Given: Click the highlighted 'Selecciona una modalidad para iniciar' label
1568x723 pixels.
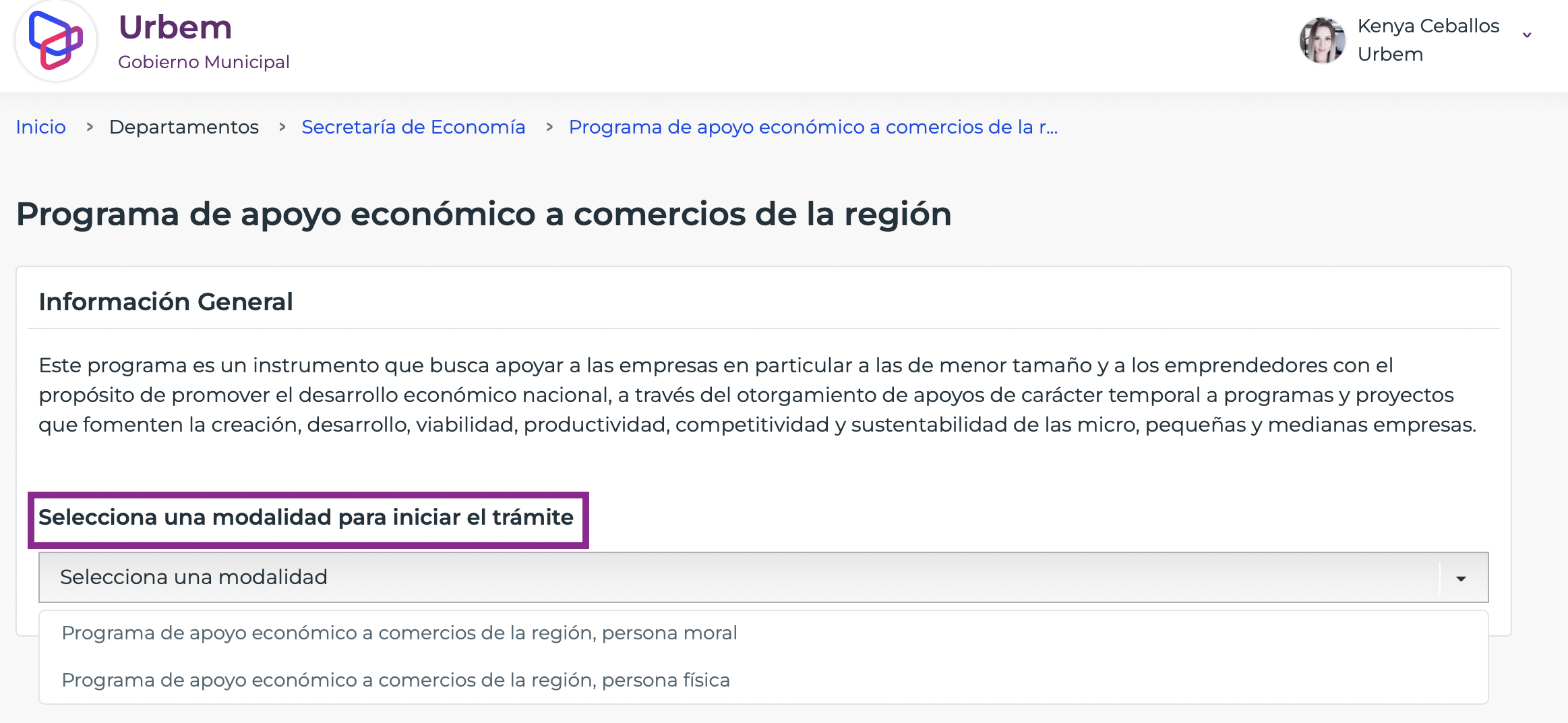Looking at the screenshot, I should [306, 517].
